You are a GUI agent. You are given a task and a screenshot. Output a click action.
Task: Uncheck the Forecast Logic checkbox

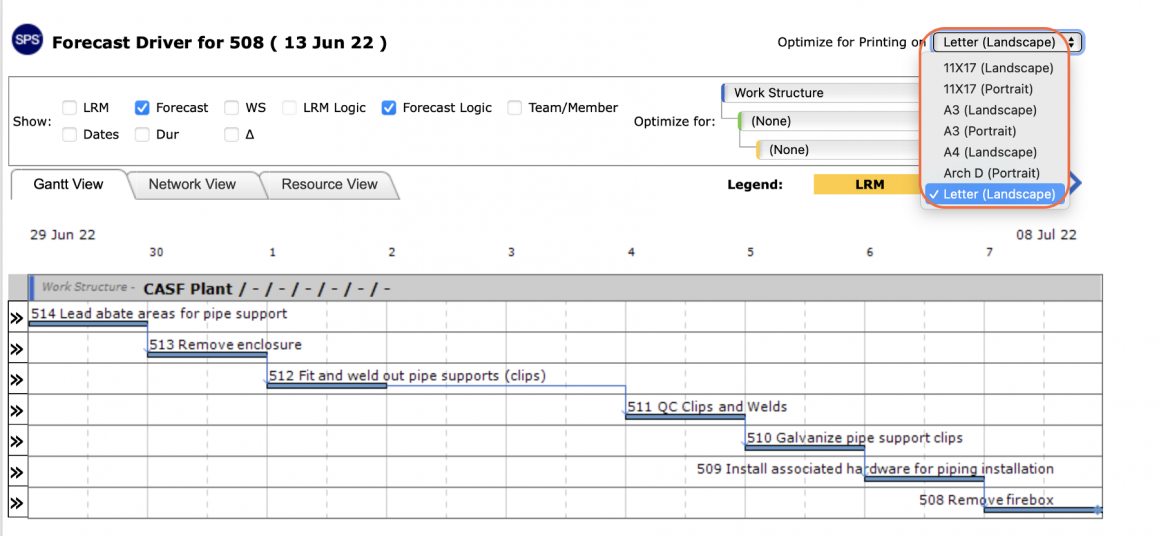coord(389,108)
